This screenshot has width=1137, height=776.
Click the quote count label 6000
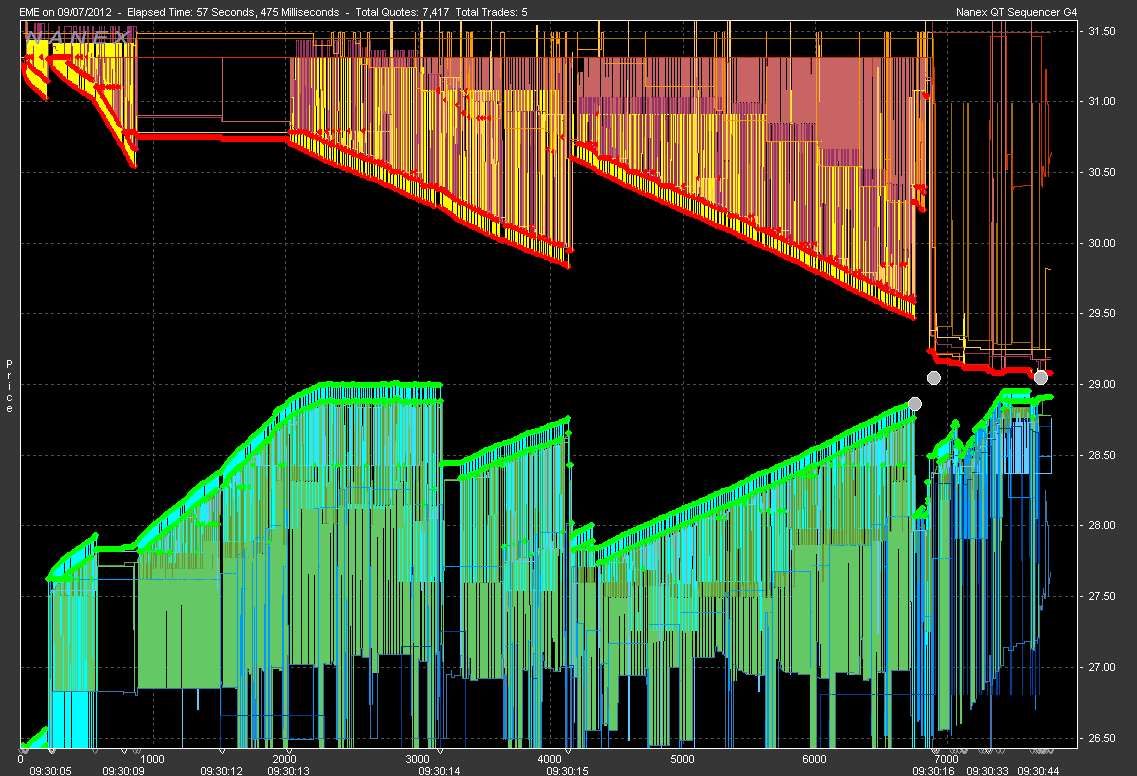(x=814, y=759)
